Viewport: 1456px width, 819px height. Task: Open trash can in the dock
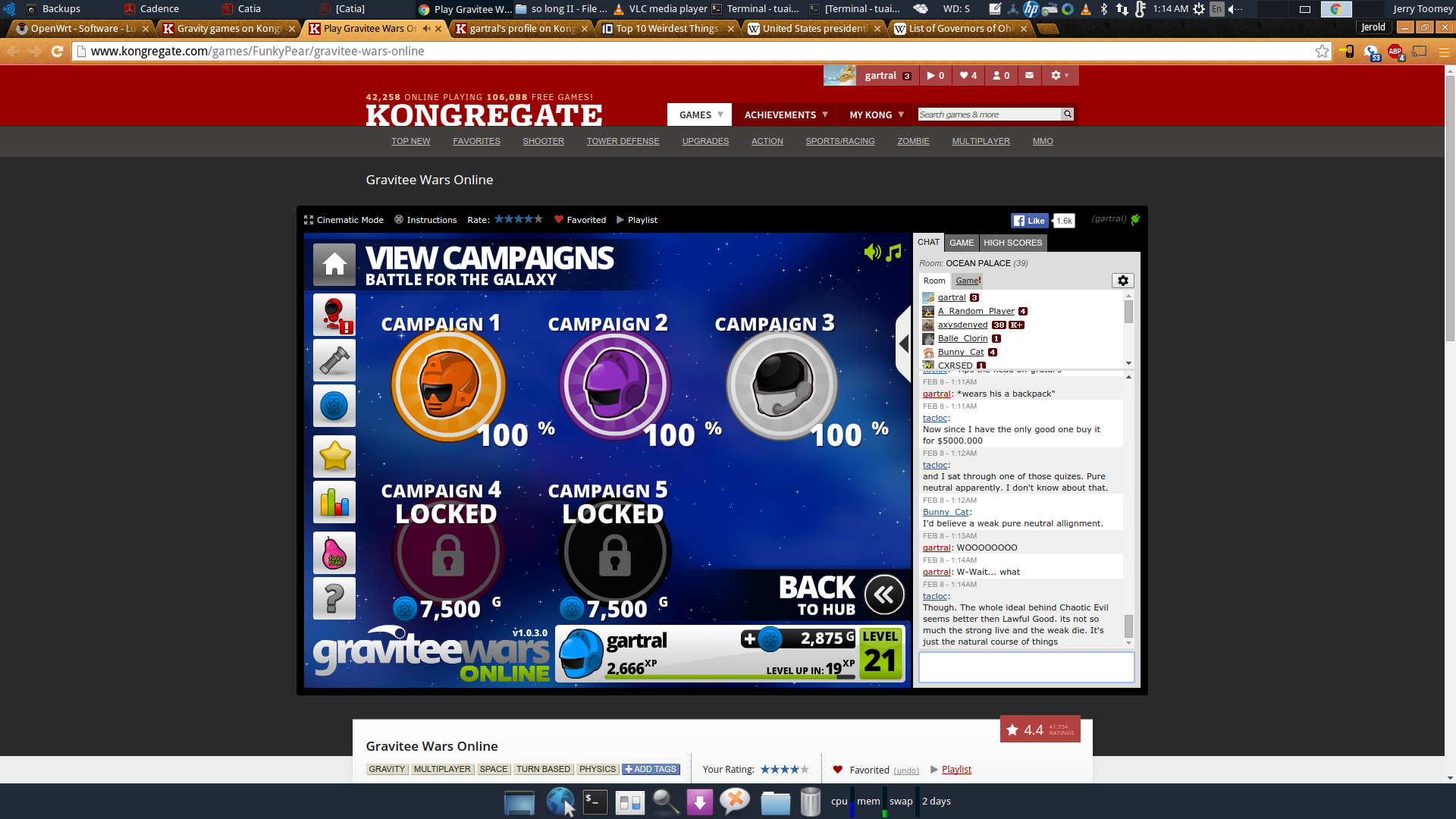(x=810, y=802)
